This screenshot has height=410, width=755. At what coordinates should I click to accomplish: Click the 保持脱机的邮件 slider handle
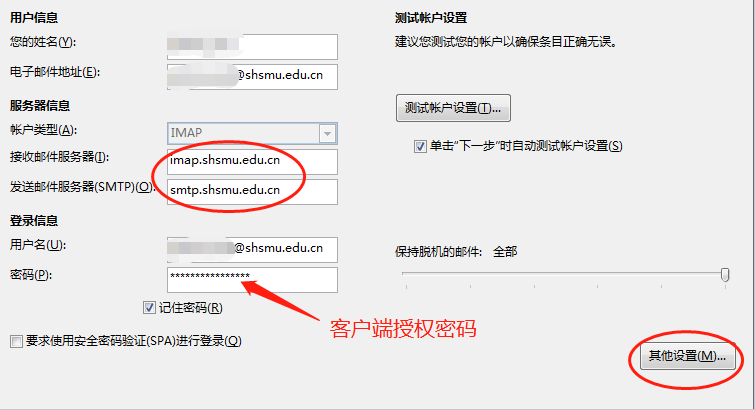tap(725, 275)
